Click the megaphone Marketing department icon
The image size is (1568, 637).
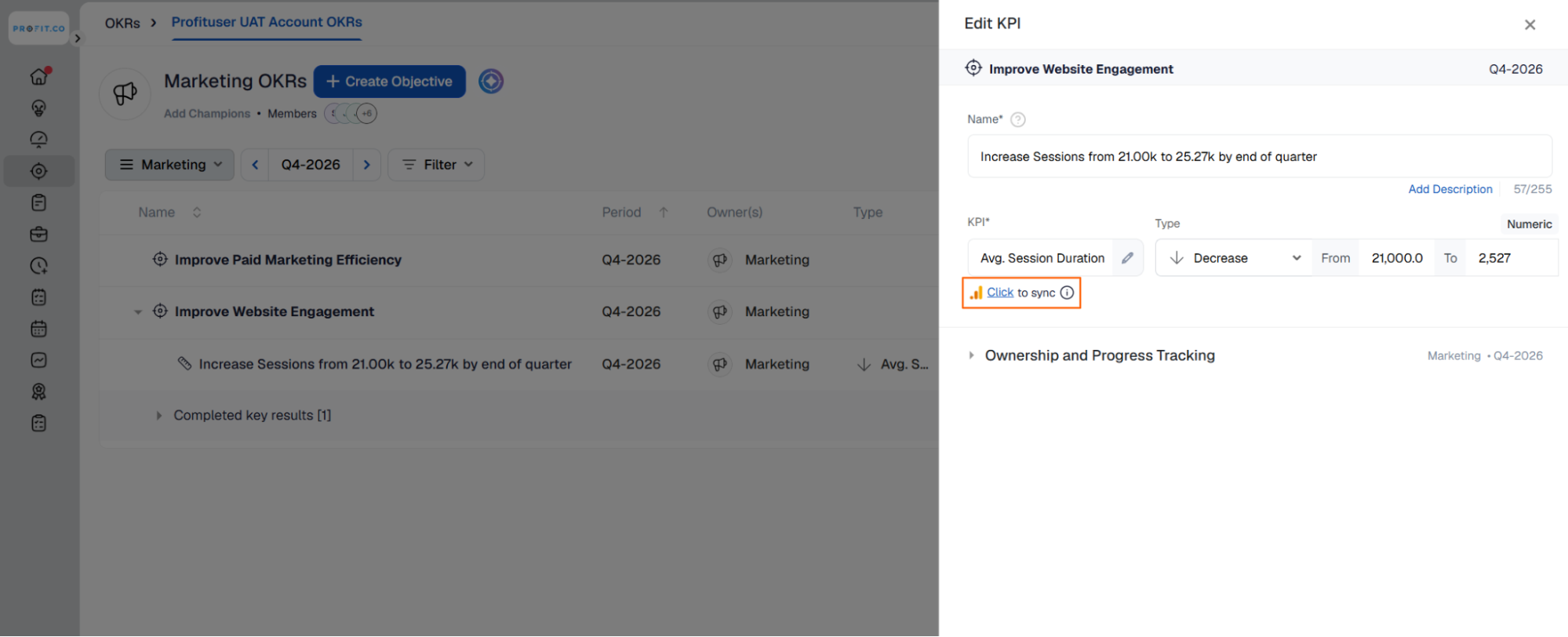click(125, 93)
